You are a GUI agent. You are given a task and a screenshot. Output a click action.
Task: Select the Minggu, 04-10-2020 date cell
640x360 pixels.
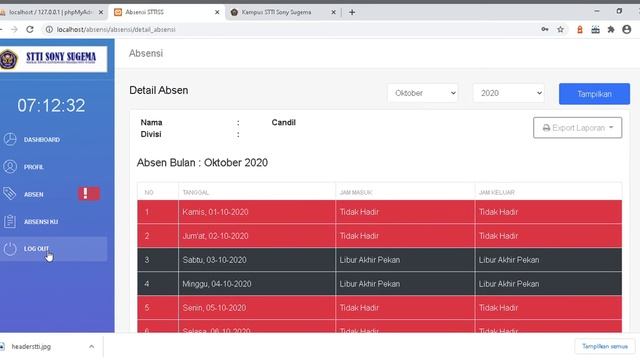point(257,284)
